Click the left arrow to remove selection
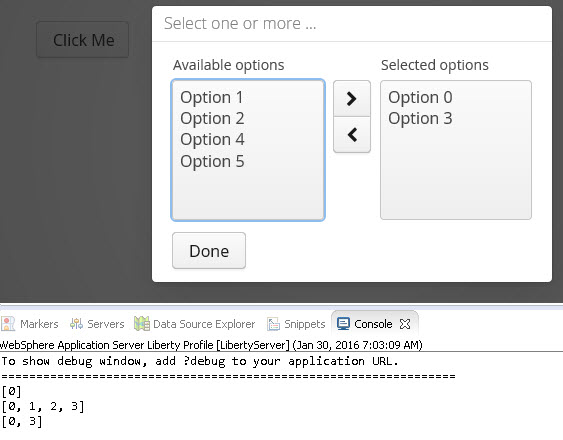Screen dimensions: 563x440 click(352, 135)
